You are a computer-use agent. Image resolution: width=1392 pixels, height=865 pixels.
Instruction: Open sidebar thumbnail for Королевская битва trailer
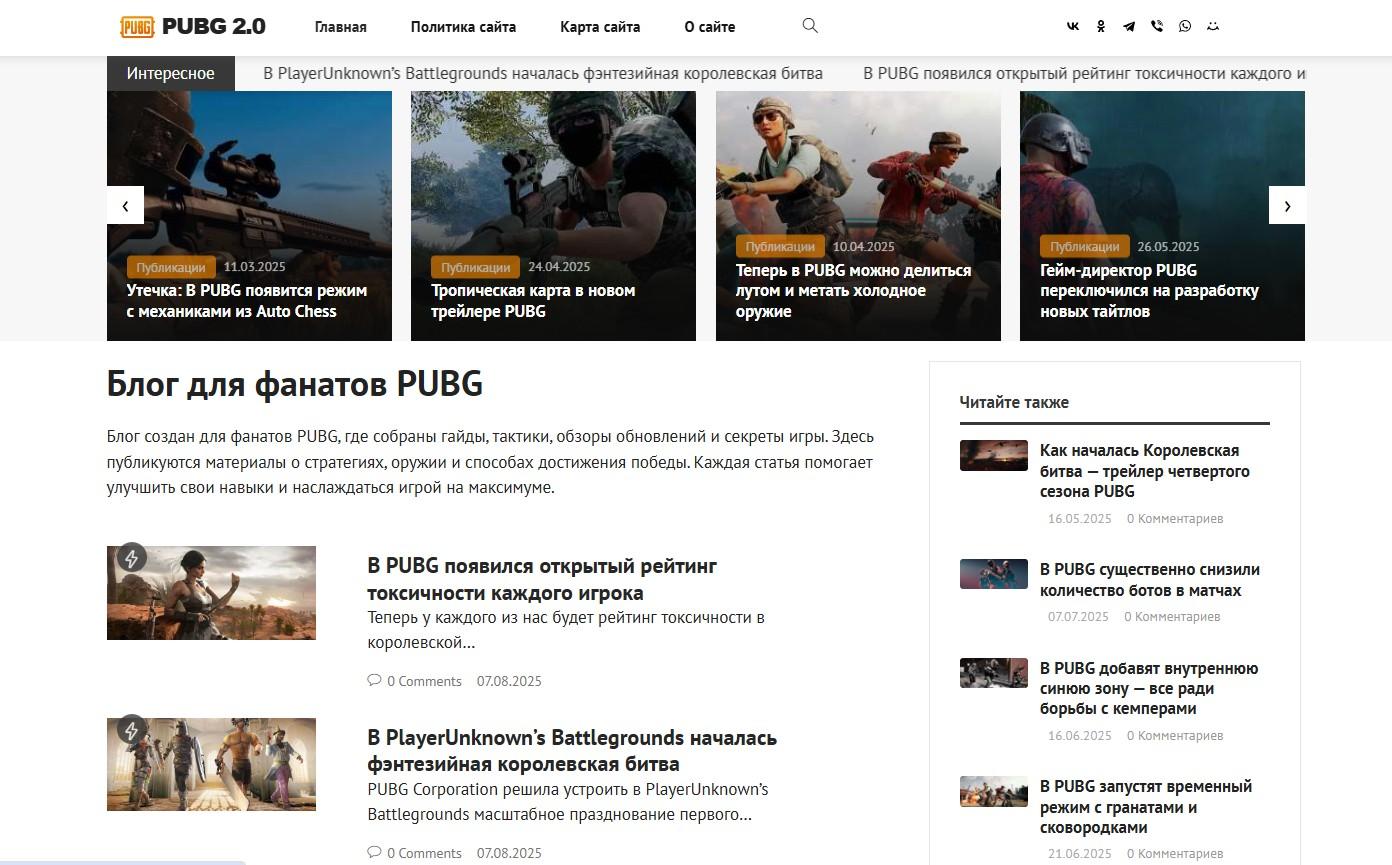(x=994, y=456)
